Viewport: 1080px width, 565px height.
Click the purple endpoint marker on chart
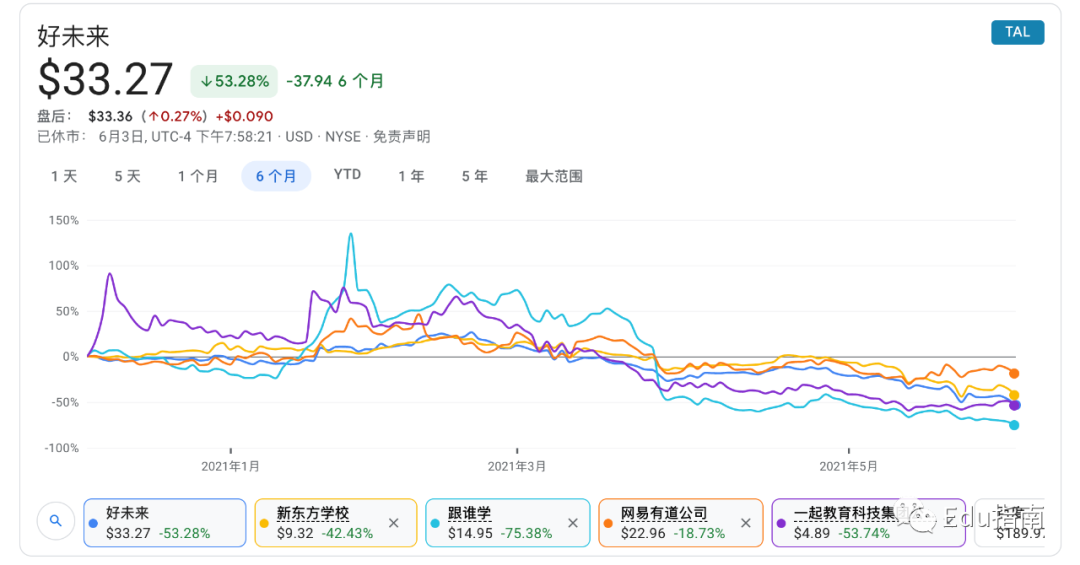tap(1014, 405)
